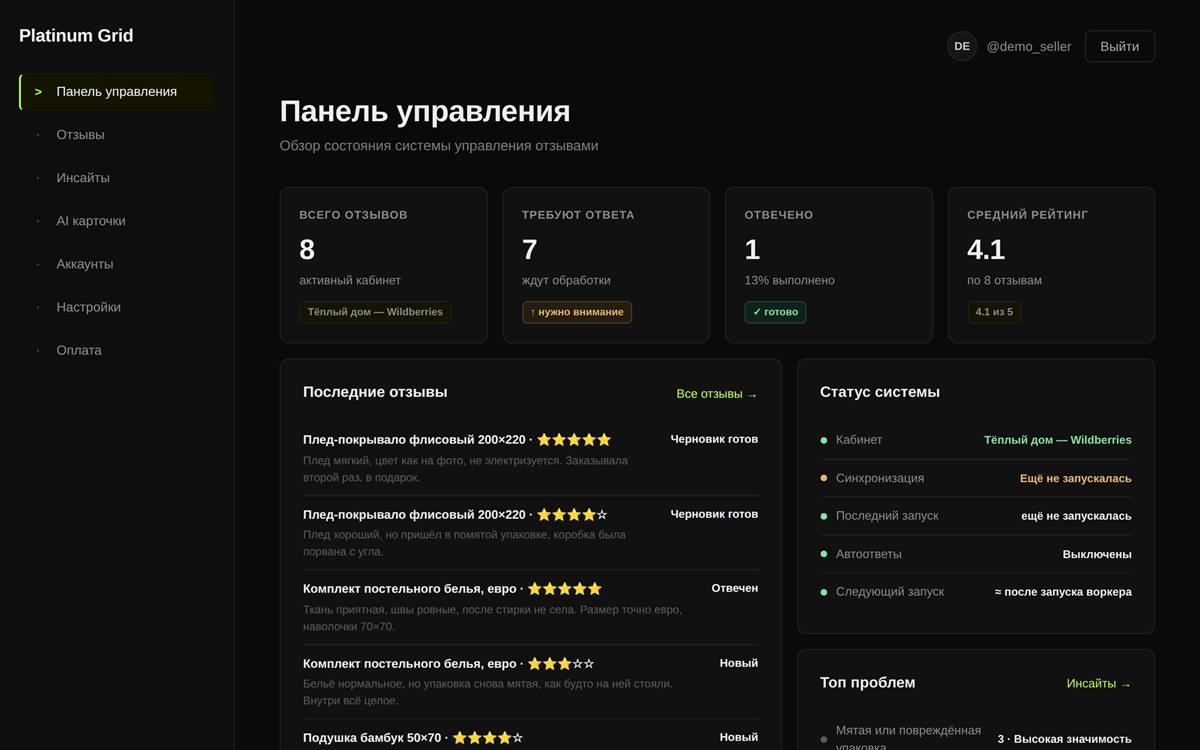Open the Средний рейтинг stat card
The height and width of the screenshot is (750, 1200).
pos(1051,265)
